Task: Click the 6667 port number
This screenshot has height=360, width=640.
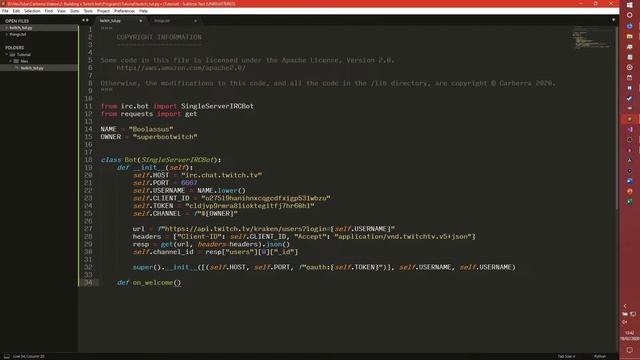Action: (x=189, y=183)
